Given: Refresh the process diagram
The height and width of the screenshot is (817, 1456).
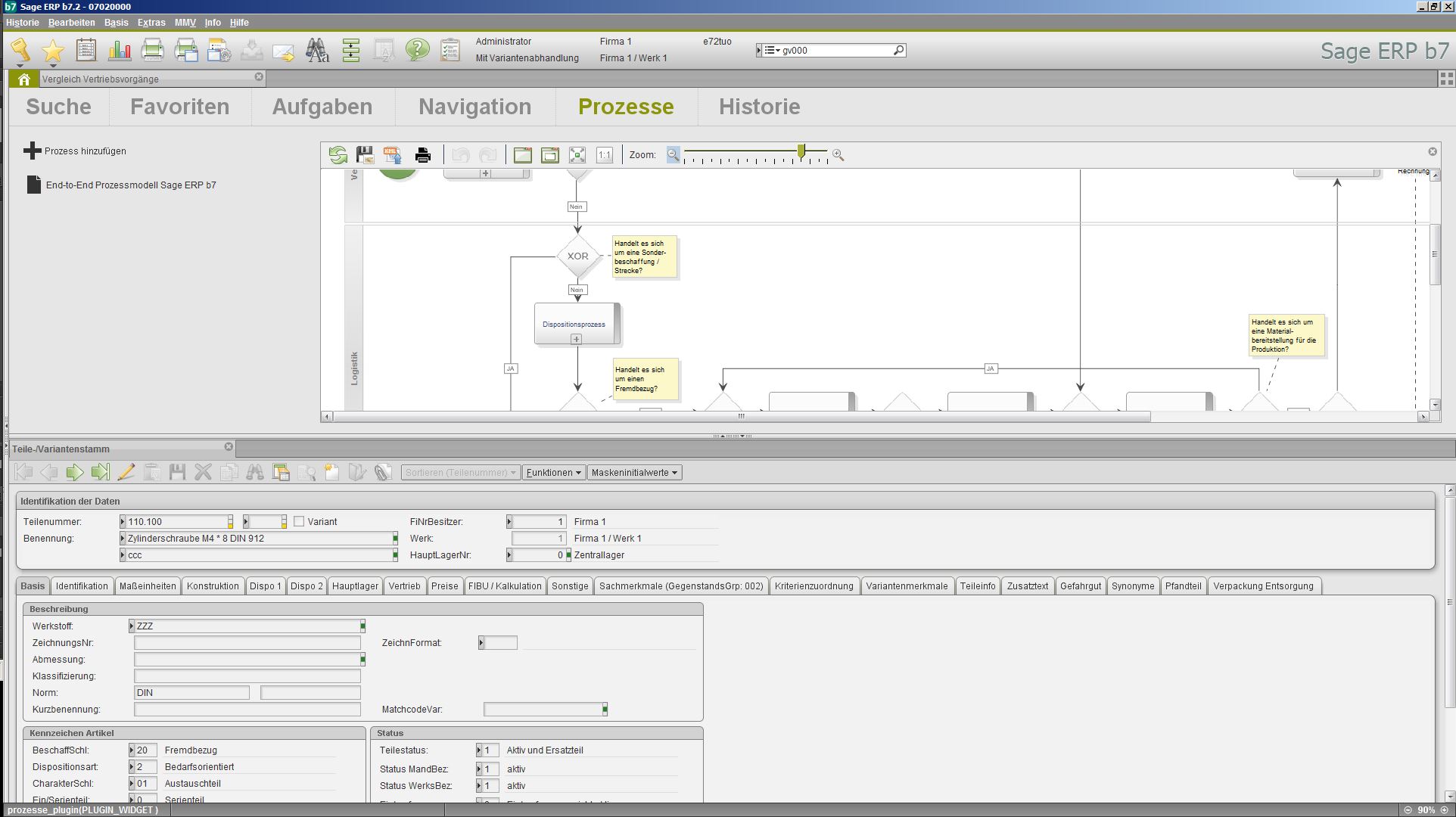Looking at the screenshot, I should click(338, 155).
